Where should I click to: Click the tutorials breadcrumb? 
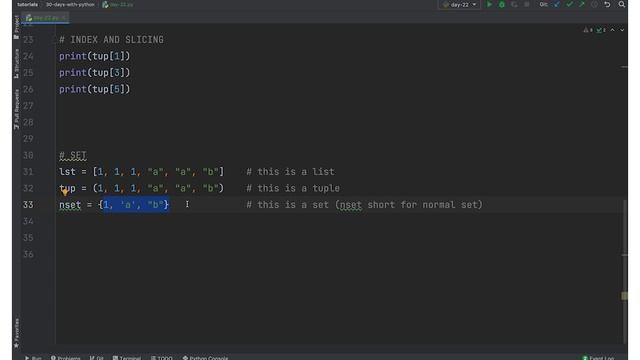point(27,4)
